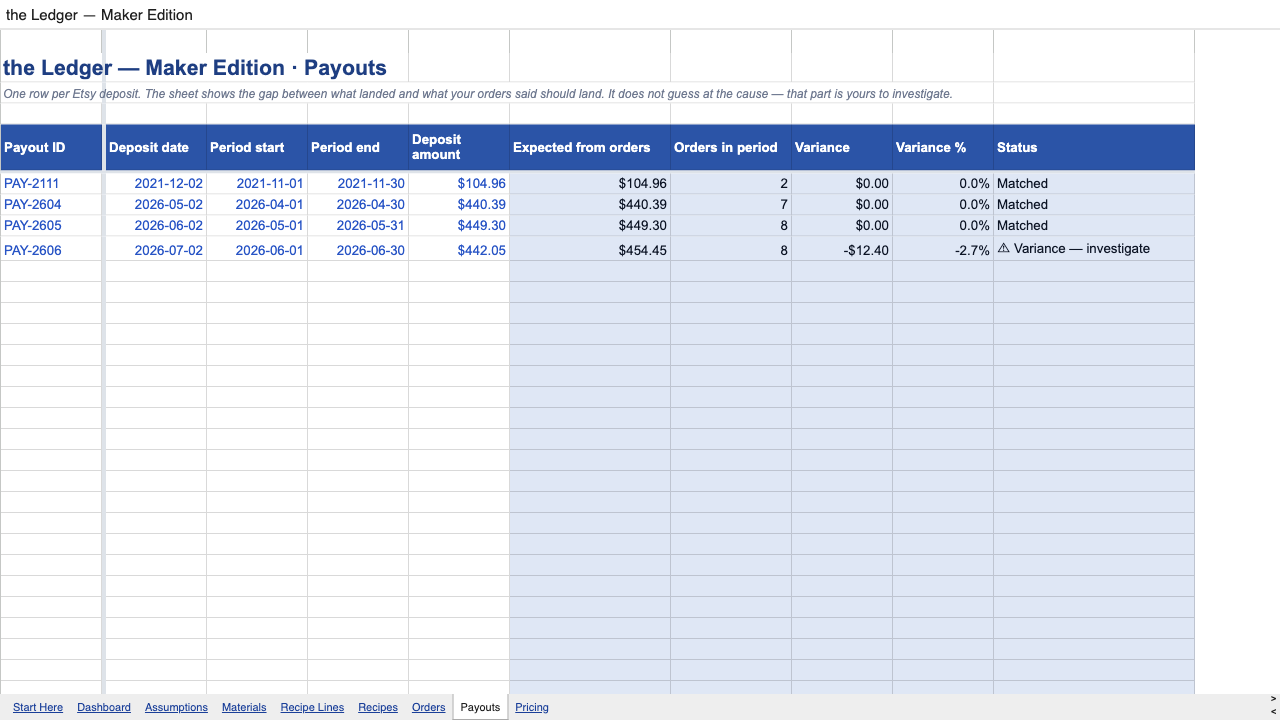Select the Expected from orders header

[590, 147]
